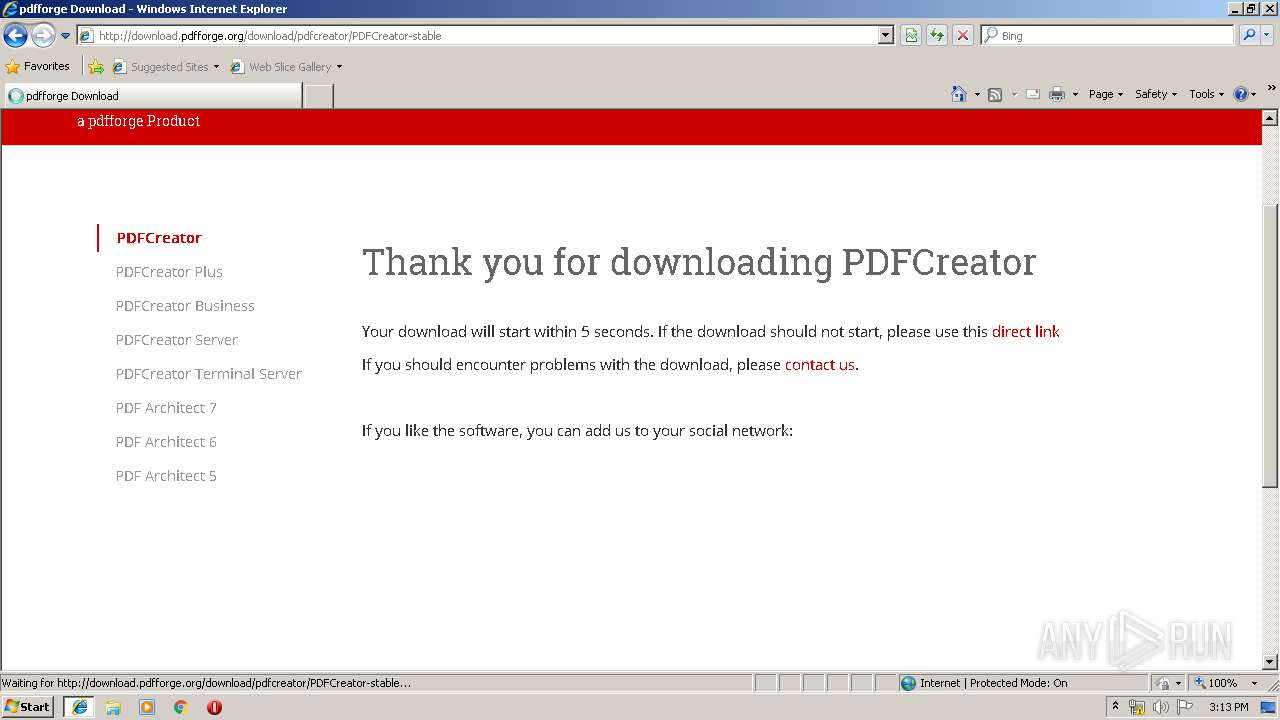Click the contact us link
Screen dimensions: 1280x720
pos(820,365)
